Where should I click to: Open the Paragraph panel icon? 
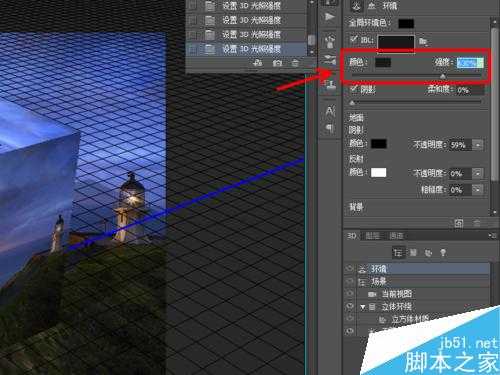[x=330, y=128]
